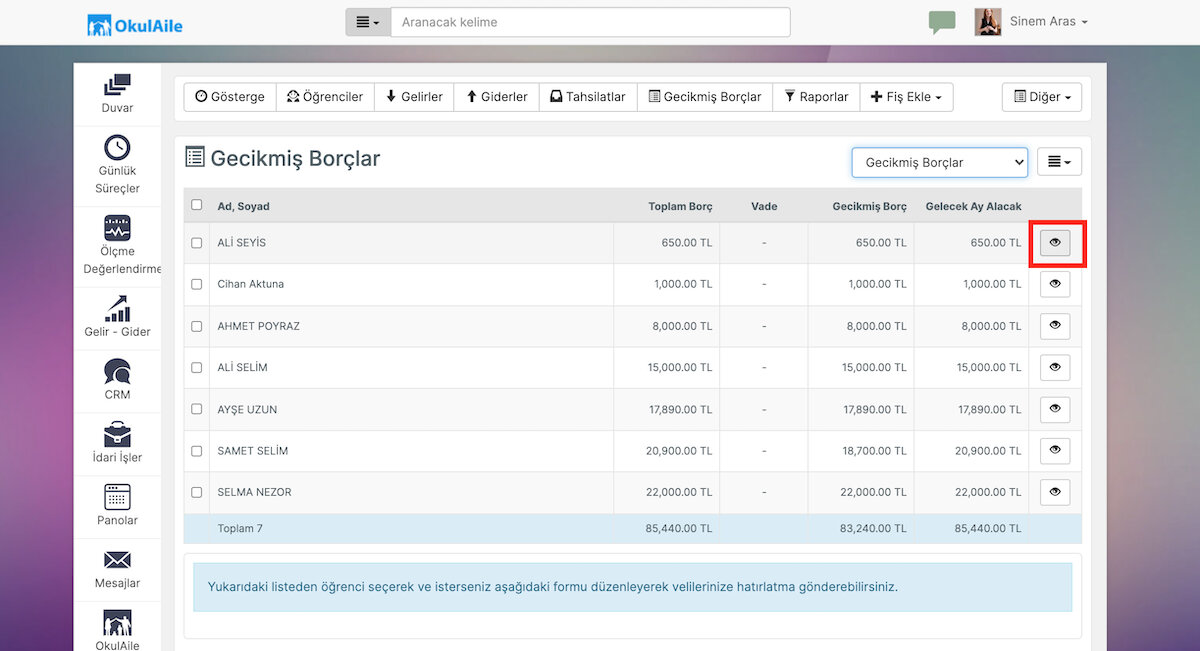
Task: Check the ALİ SEYİS row checkbox
Action: click(196, 243)
